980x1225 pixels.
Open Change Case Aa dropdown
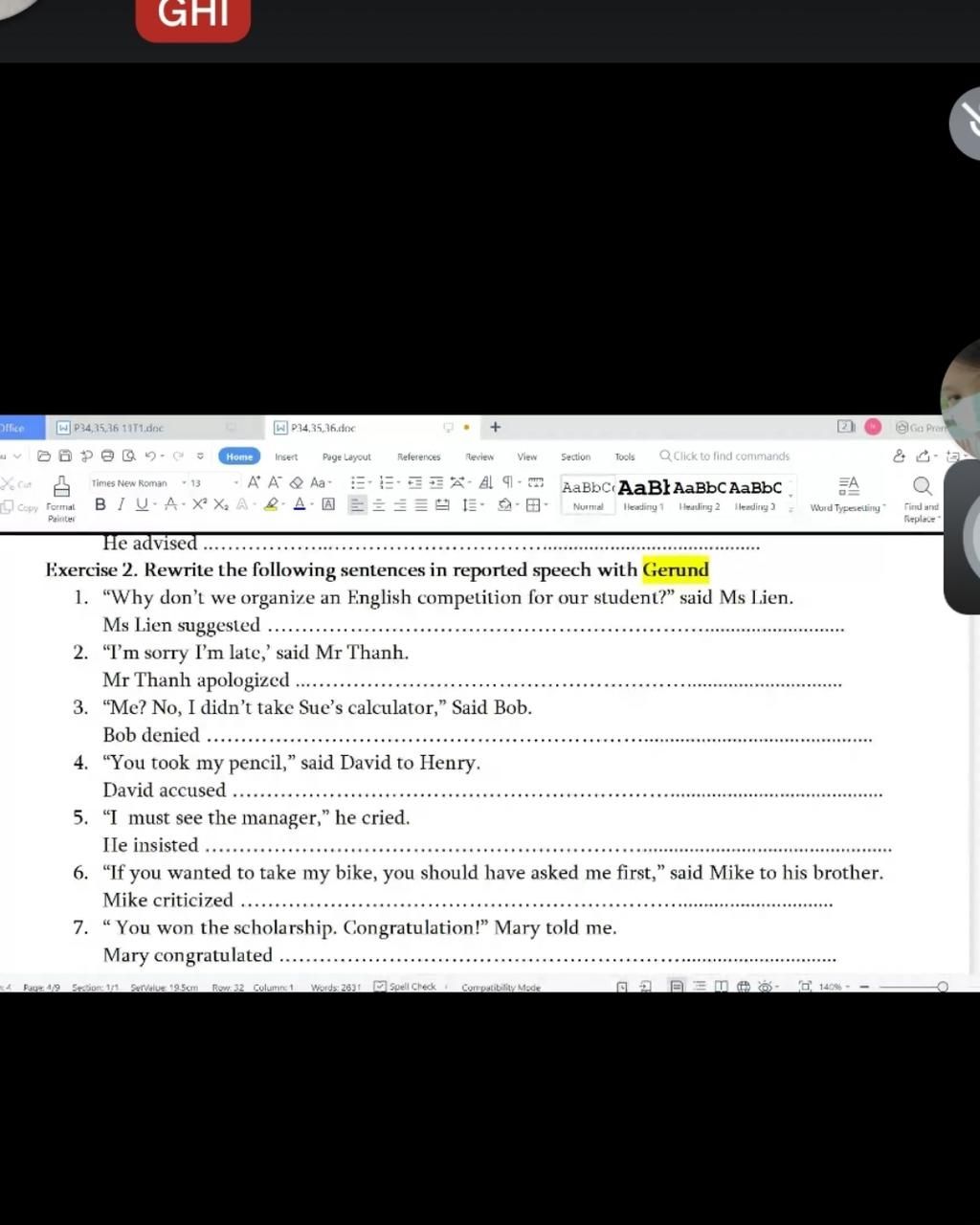tap(321, 482)
